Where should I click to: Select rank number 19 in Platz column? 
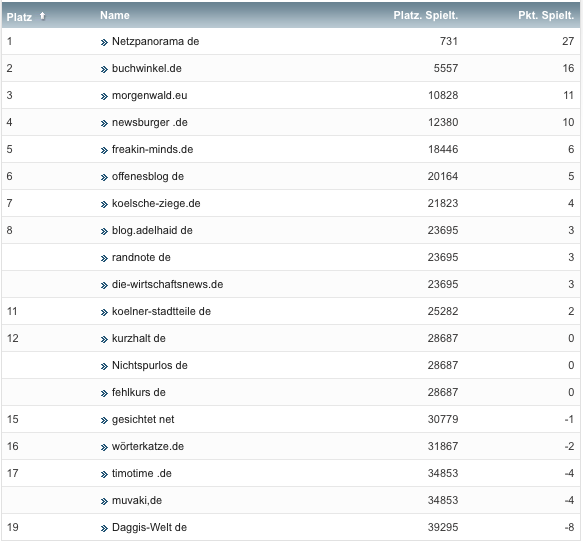(13, 527)
